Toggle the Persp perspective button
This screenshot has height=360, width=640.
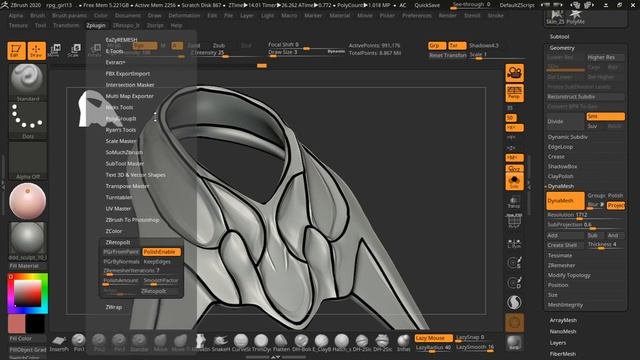click(514, 93)
